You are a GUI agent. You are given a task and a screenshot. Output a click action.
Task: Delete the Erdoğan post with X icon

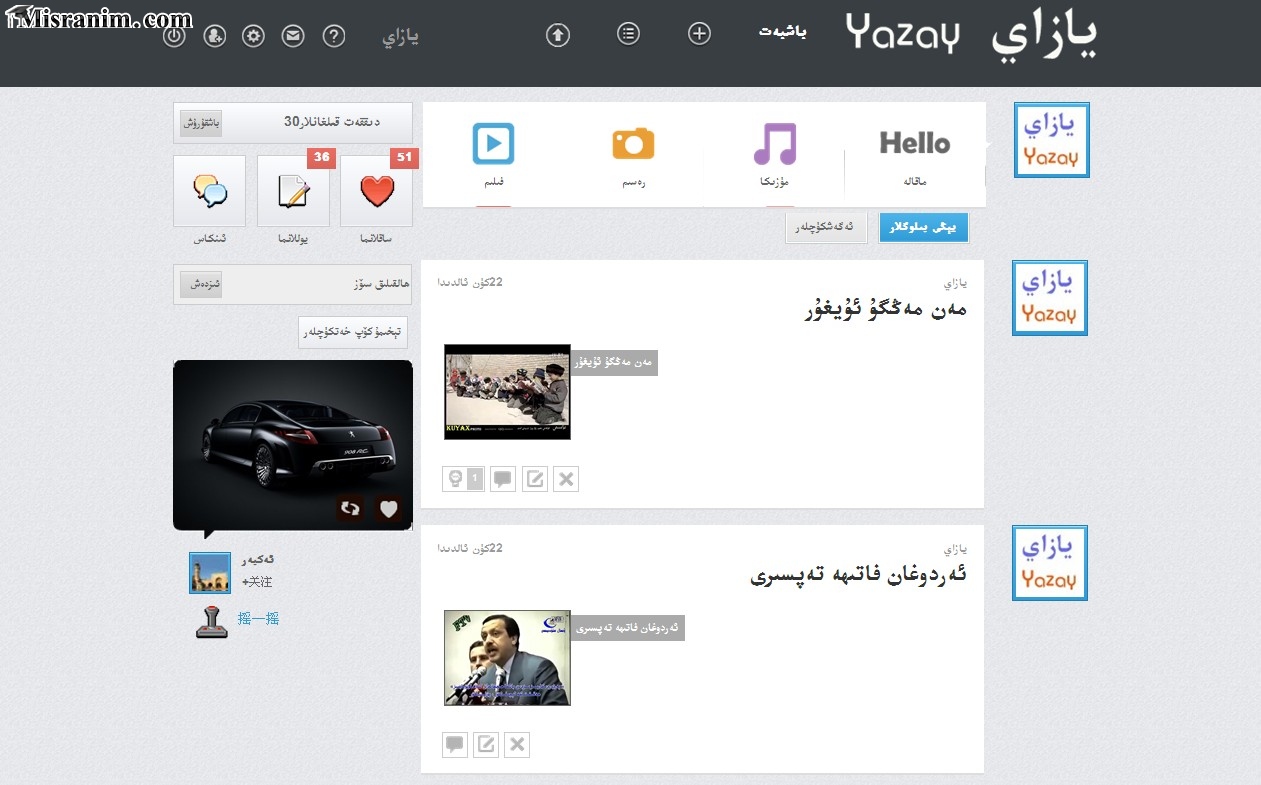click(517, 745)
